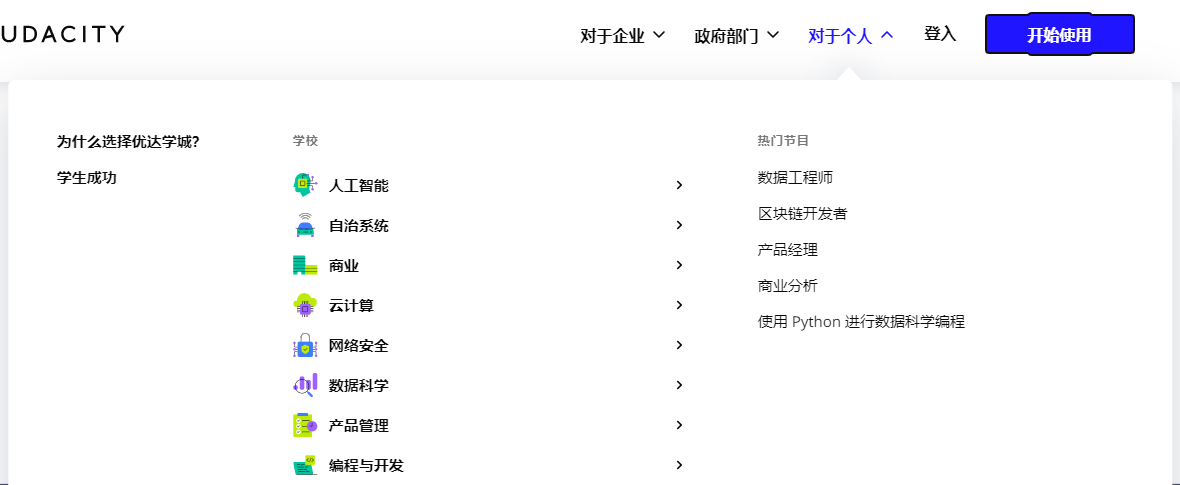Image resolution: width=1180 pixels, height=485 pixels.
Task: Select 自治系统 school label
Action: (x=359, y=225)
